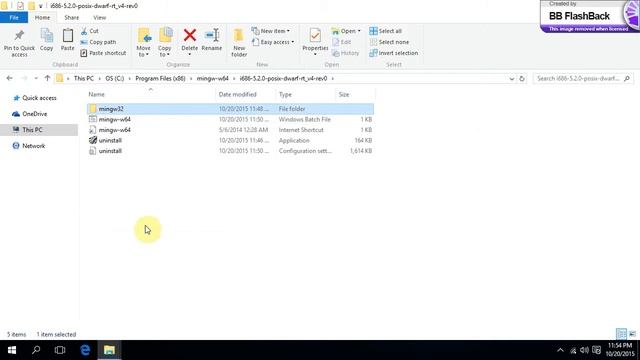Select the mingw-w64 Internet Shortcut
The image size is (640, 360).
pyautogui.click(x=230, y=130)
